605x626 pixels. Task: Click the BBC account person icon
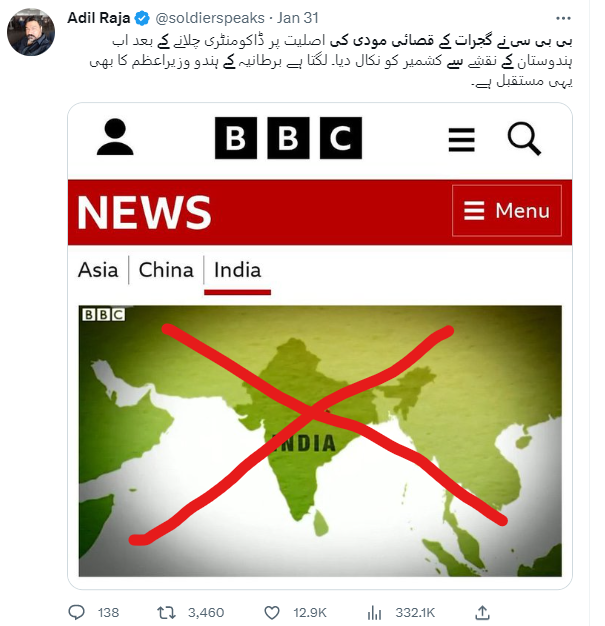coord(115,137)
